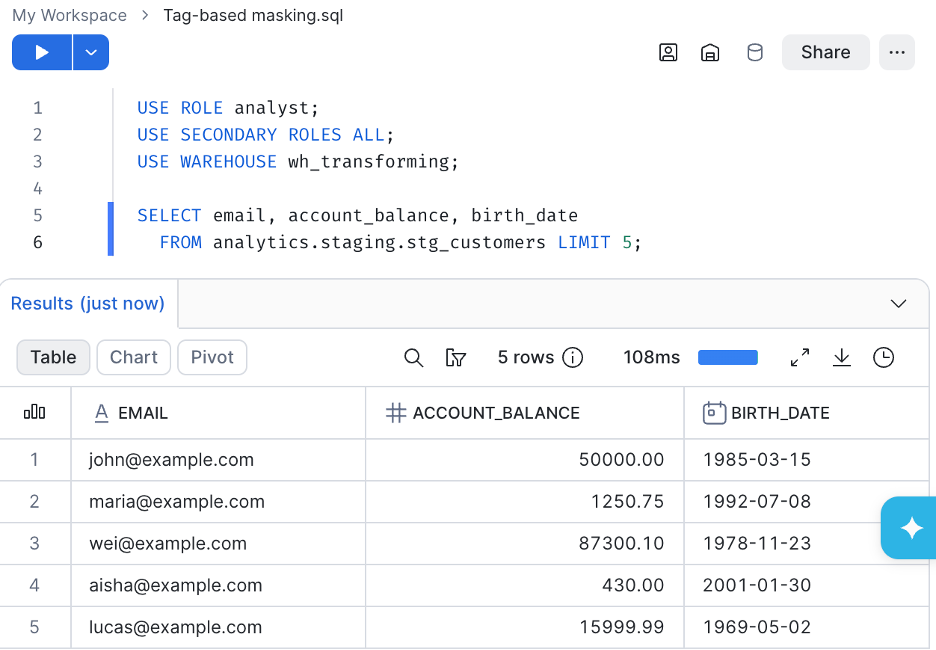Collapse the results panel chevron
Screen dimensions: 936x650
point(898,303)
